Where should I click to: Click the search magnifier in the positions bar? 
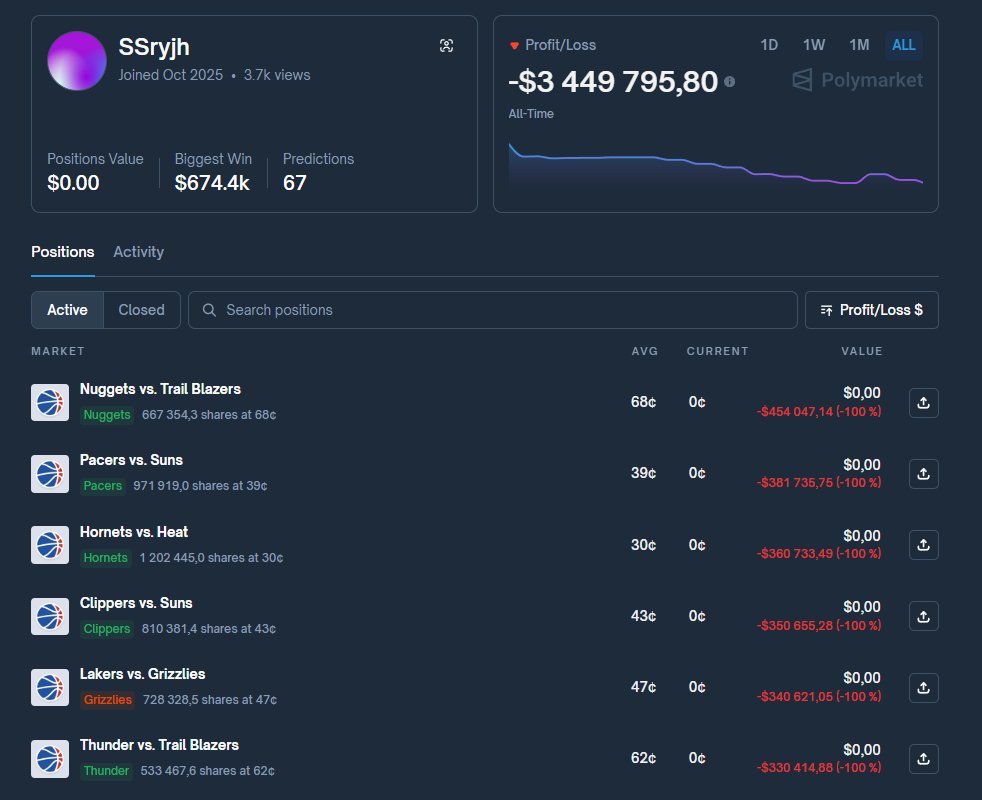tap(209, 310)
